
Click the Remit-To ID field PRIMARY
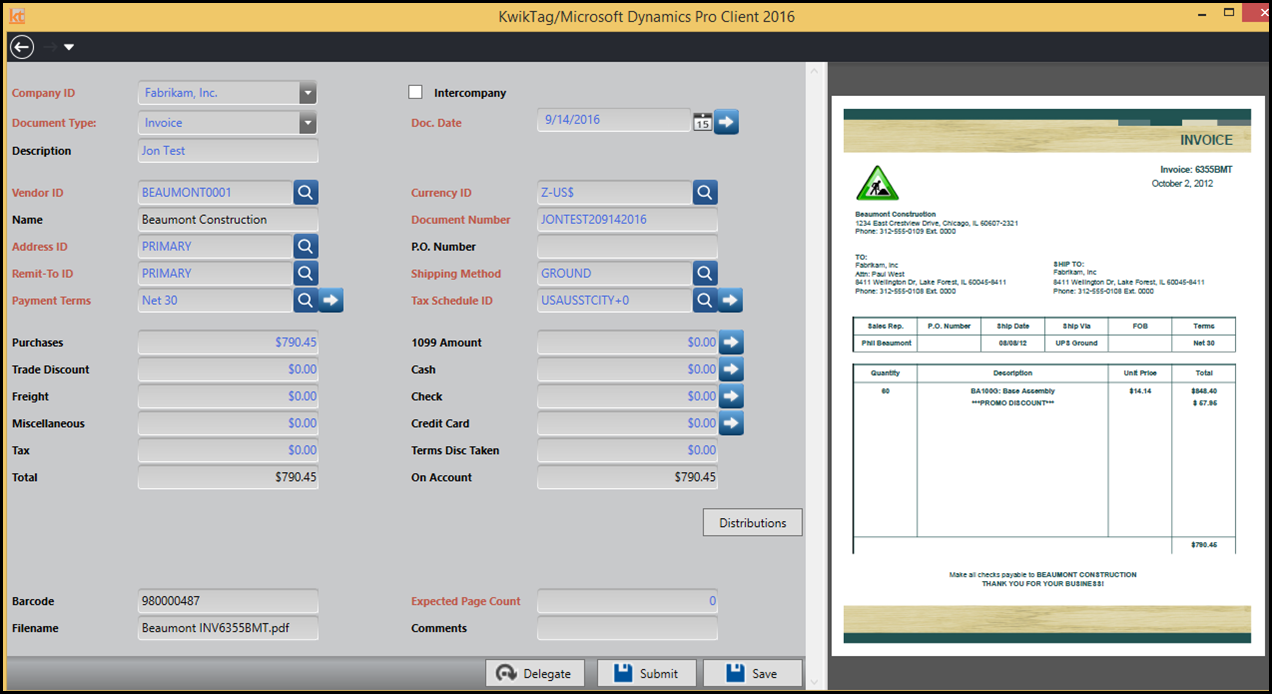(x=215, y=273)
